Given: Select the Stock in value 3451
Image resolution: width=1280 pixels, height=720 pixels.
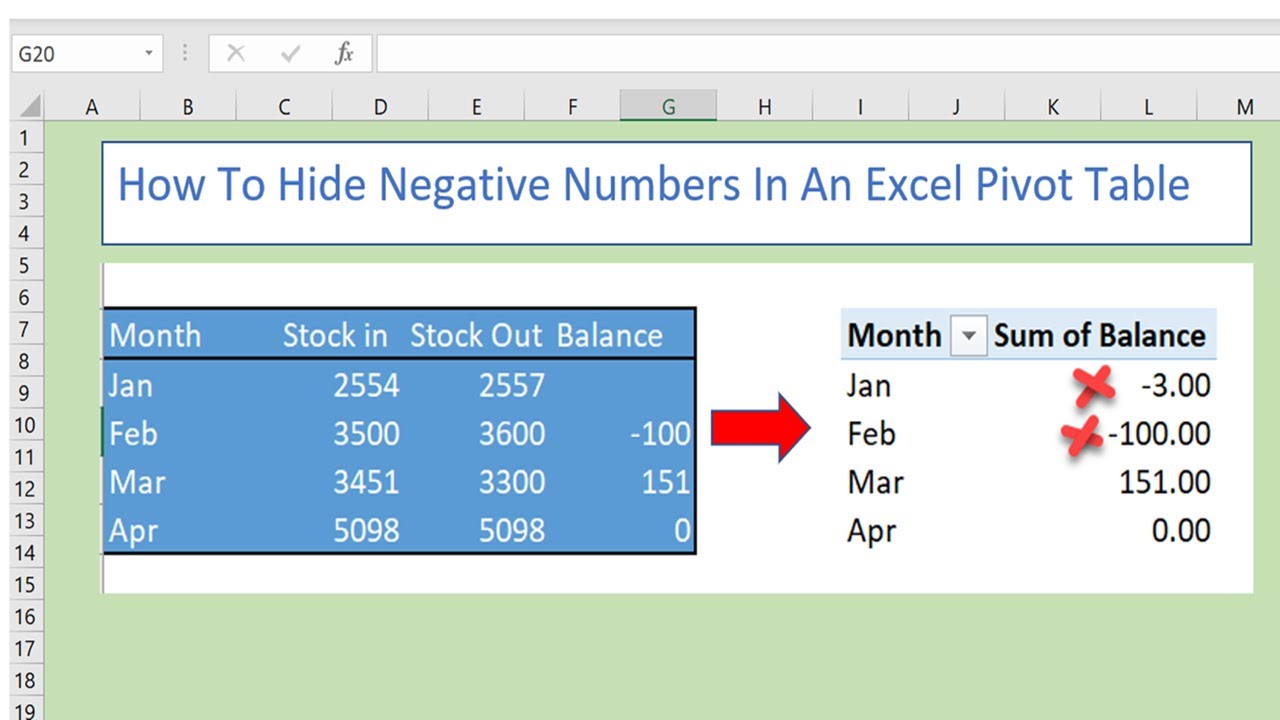Looking at the screenshot, I should (367, 482).
